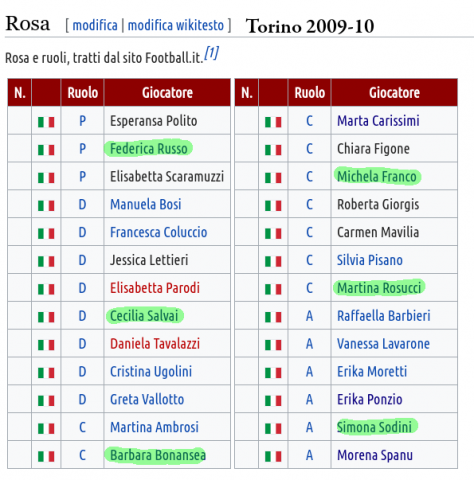Viewport: 474px width, 480px height.
Task: Open Federica Russo's player page
Action: click(149, 149)
